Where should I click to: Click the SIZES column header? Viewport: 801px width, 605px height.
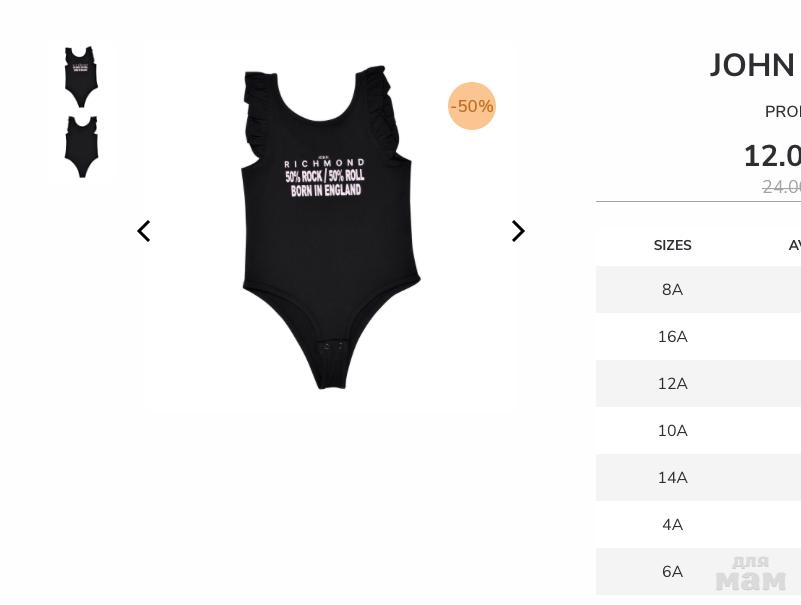[672, 245]
